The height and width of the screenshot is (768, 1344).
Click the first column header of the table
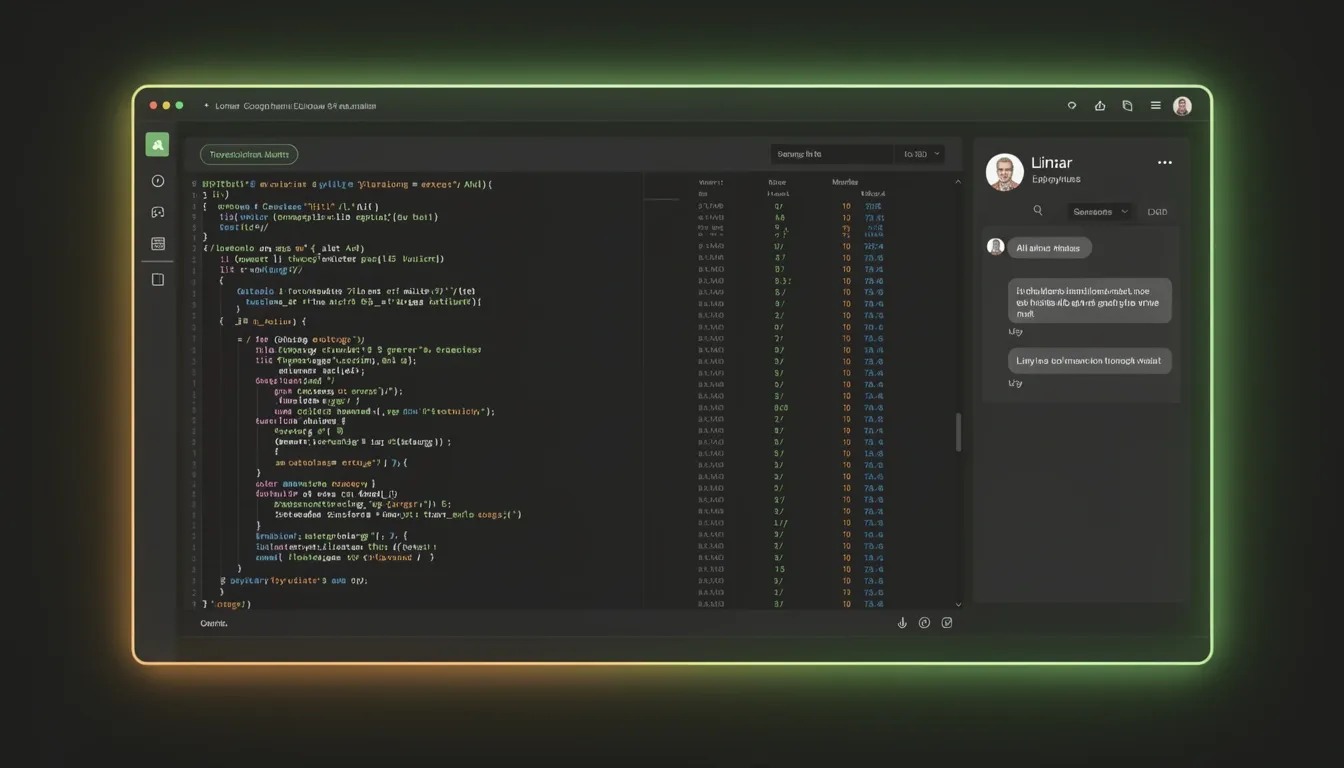click(711, 182)
